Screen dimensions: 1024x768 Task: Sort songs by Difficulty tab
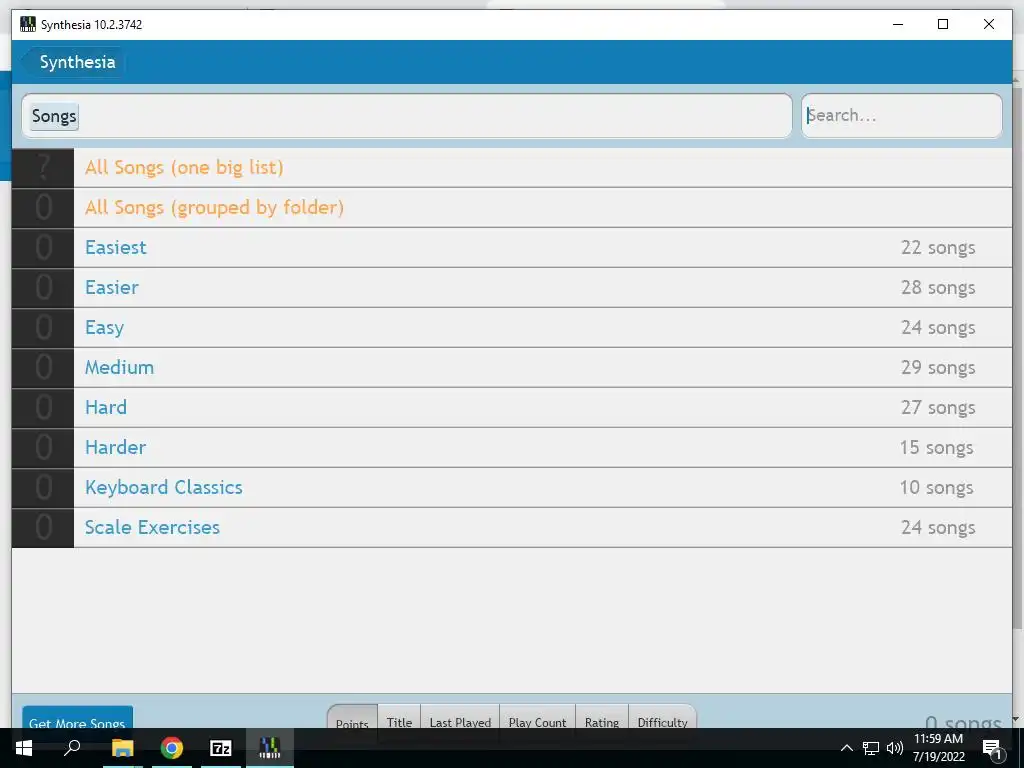[662, 717]
